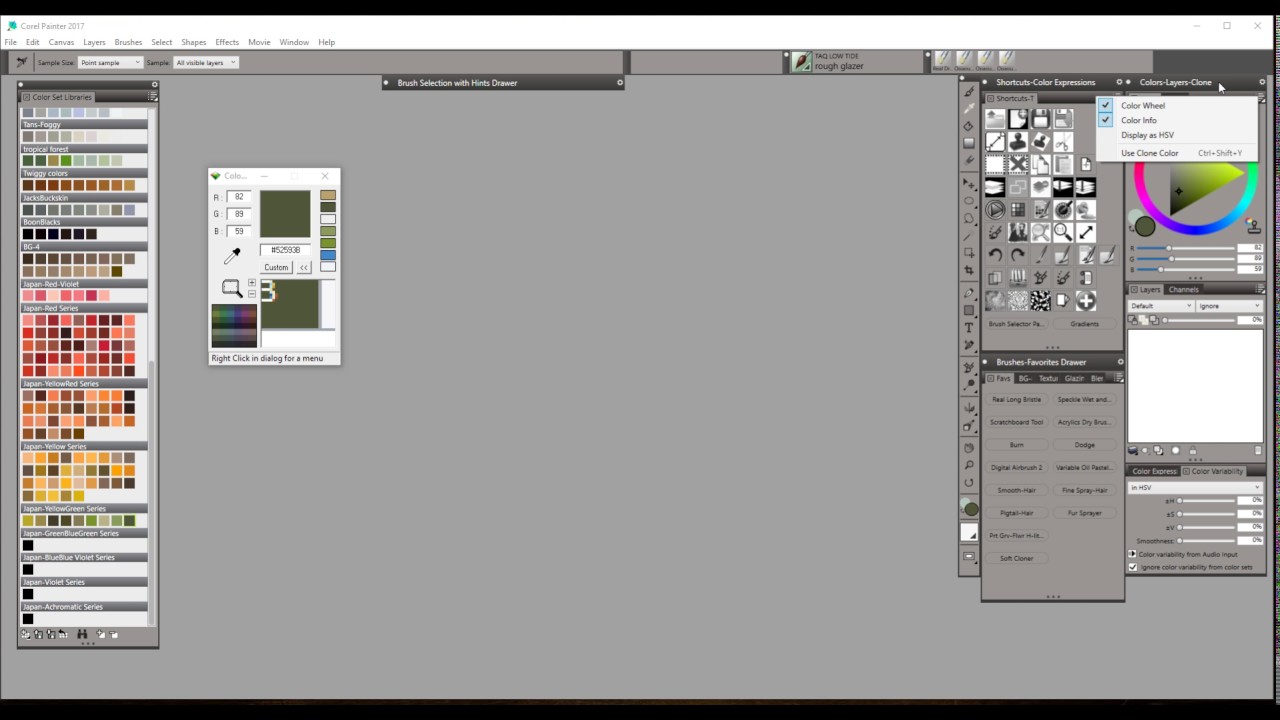Select the Magnifier tool in toolbox
The image size is (1280, 720).
point(969,465)
